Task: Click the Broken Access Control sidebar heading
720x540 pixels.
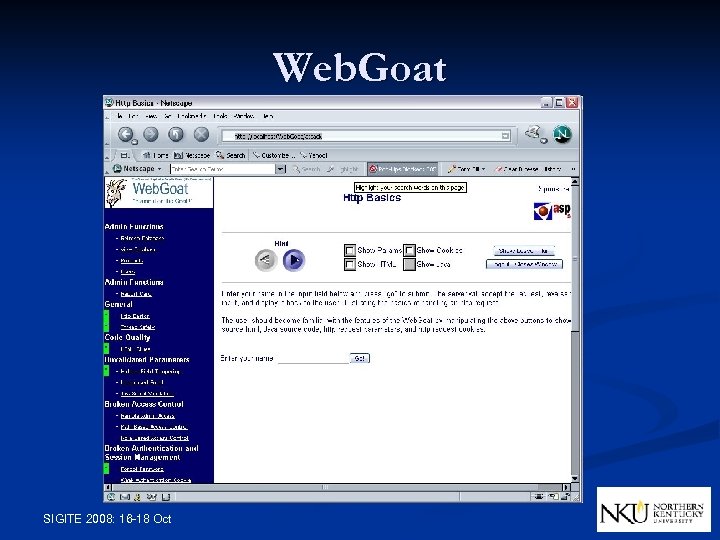Action: click(x=144, y=404)
